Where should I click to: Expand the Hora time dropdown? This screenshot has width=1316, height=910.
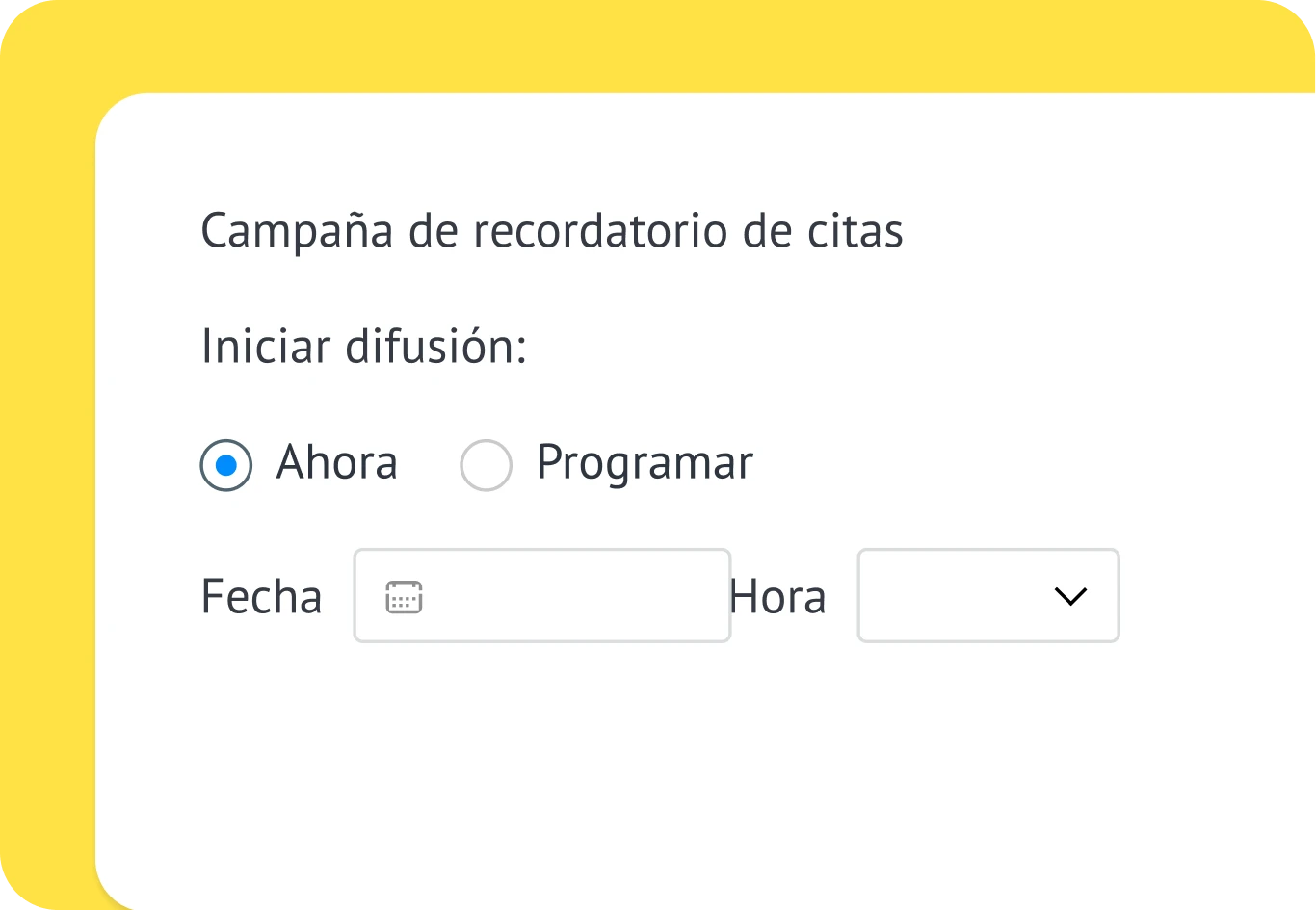pos(988,596)
